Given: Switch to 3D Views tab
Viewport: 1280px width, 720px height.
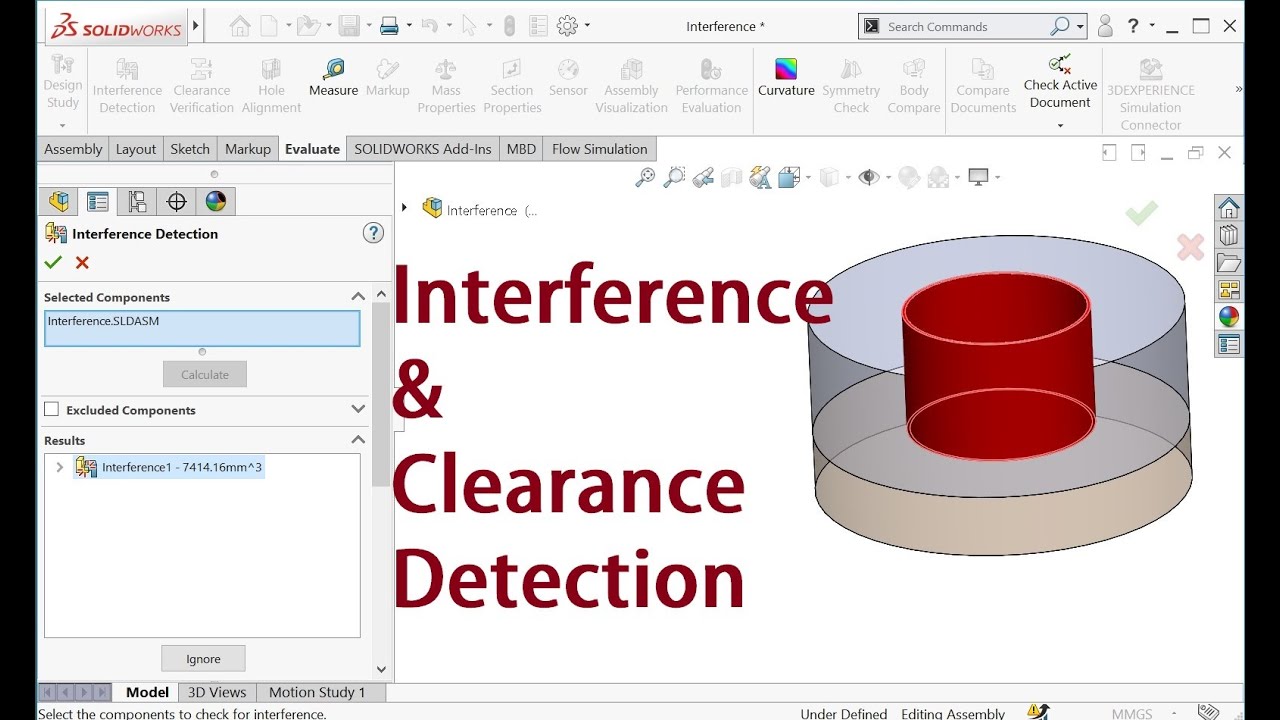Looking at the screenshot, I should [217, 692].
